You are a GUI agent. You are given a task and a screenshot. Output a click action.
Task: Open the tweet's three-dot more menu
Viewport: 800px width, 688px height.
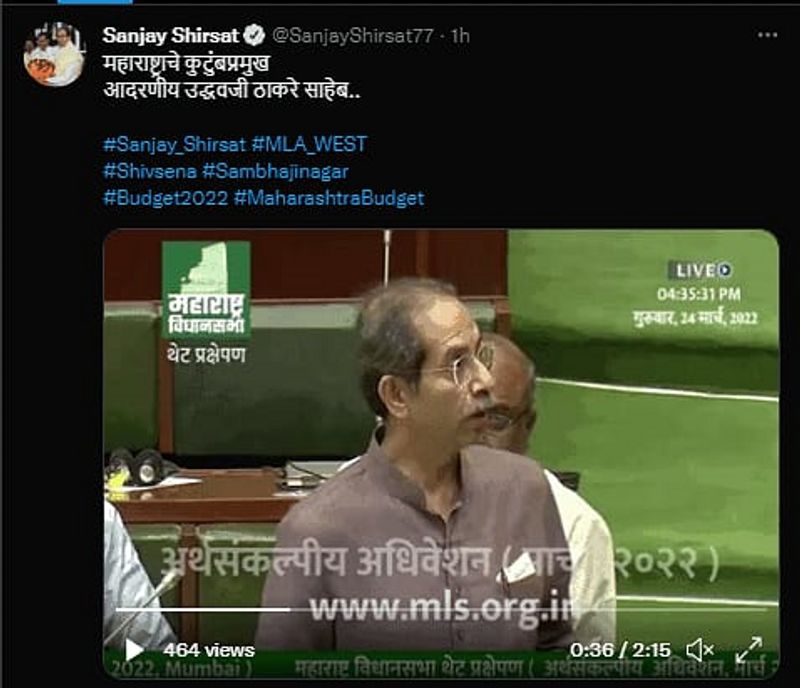pos(767,35)
